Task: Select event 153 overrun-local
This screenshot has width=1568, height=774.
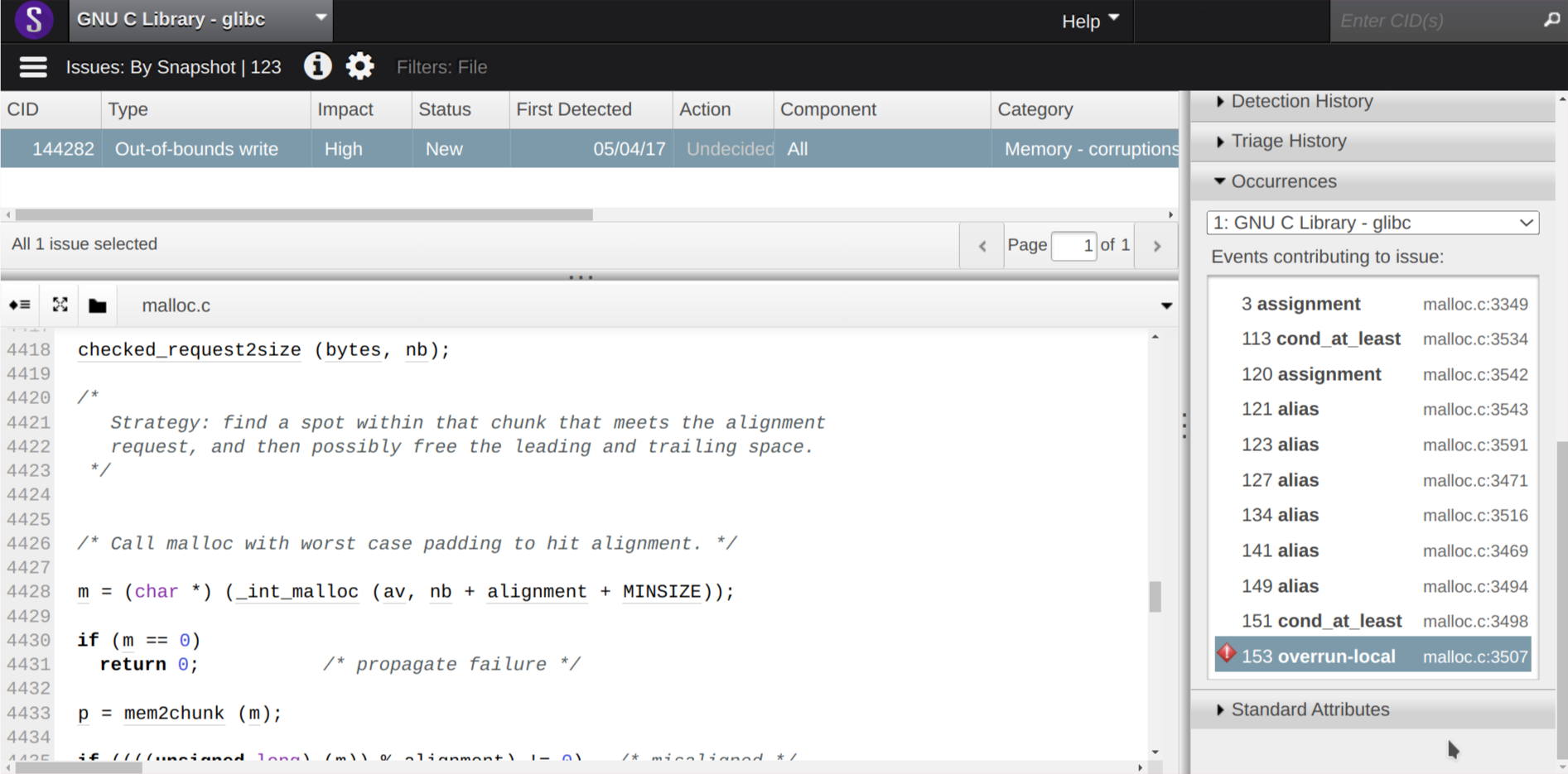Action: (1373, 656)
